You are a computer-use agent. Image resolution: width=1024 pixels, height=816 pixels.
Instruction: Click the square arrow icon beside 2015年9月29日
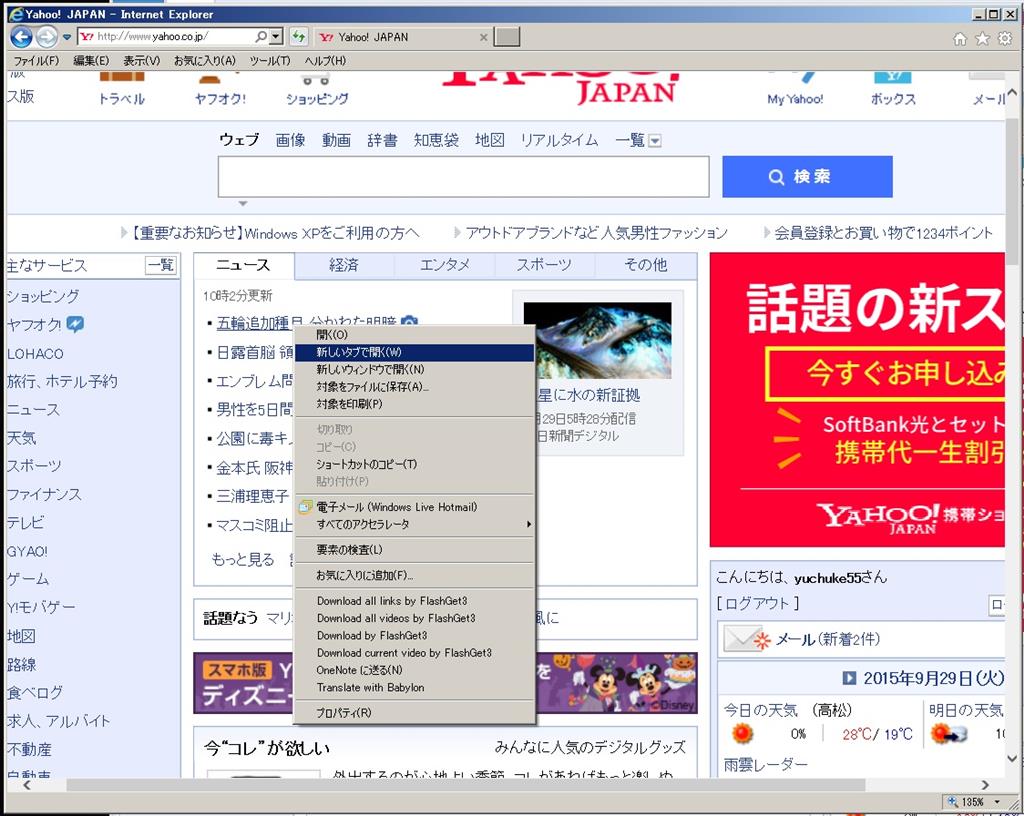pos(848,678)
